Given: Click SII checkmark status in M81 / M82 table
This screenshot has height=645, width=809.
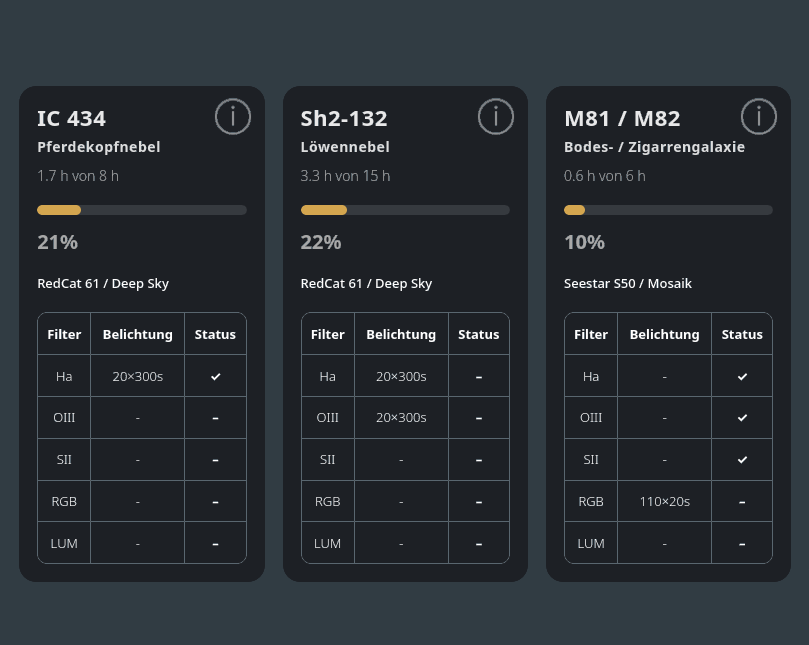Looking at the screenshot, I should 742,460.
